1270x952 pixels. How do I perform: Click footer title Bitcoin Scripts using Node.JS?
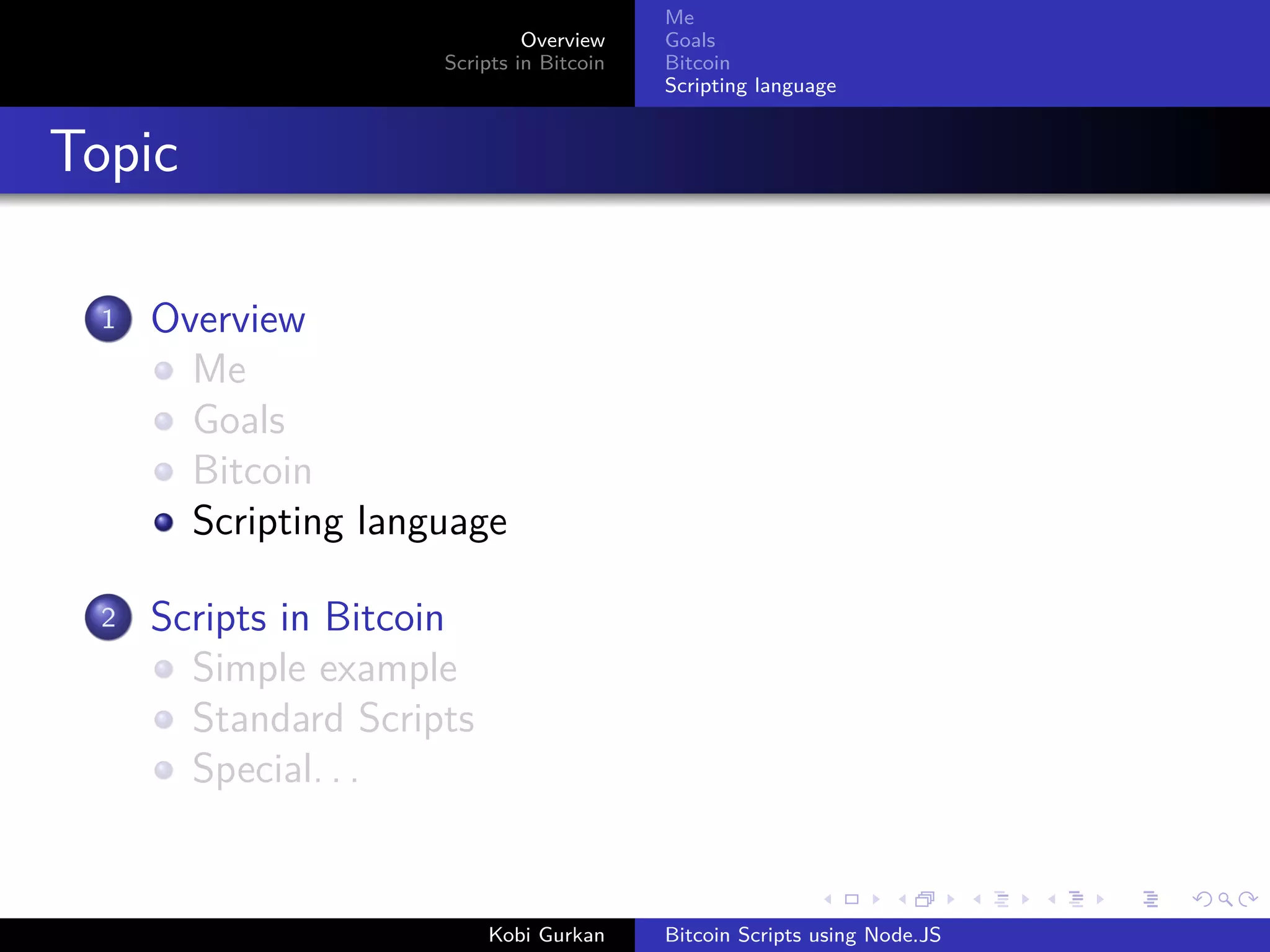point(803,935)
